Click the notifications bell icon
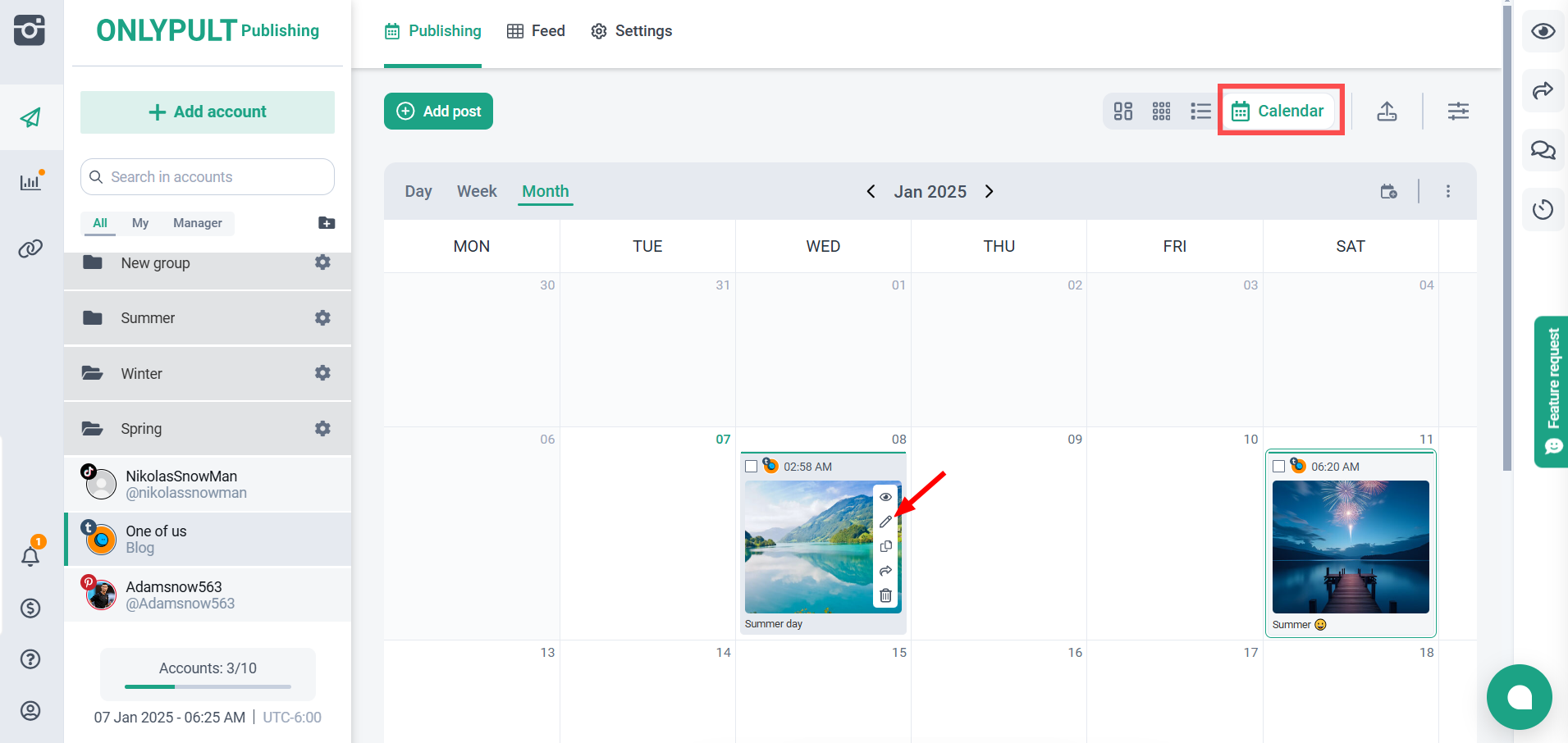The height and width of the screenshot is (743, 1568). click(x=30, y=557)
